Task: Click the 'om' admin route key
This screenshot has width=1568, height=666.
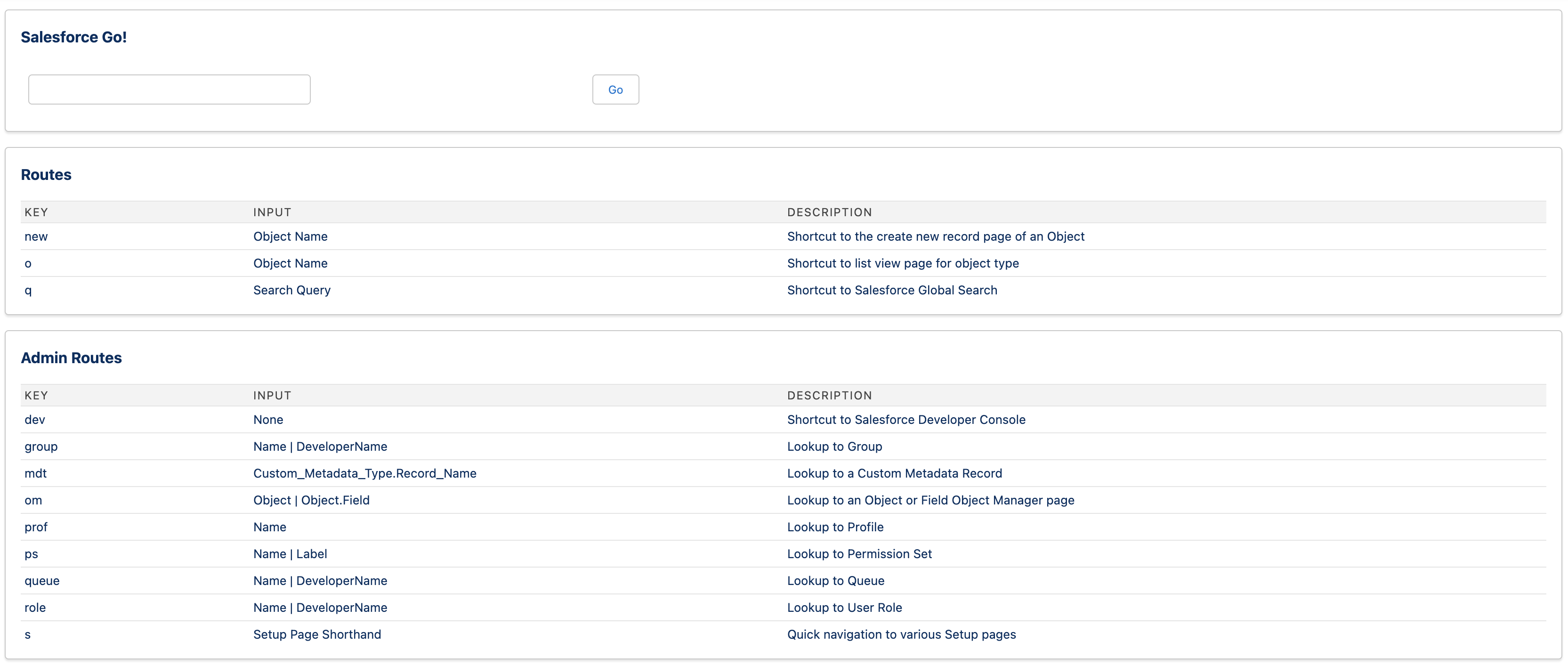Action: click(33, 500)
